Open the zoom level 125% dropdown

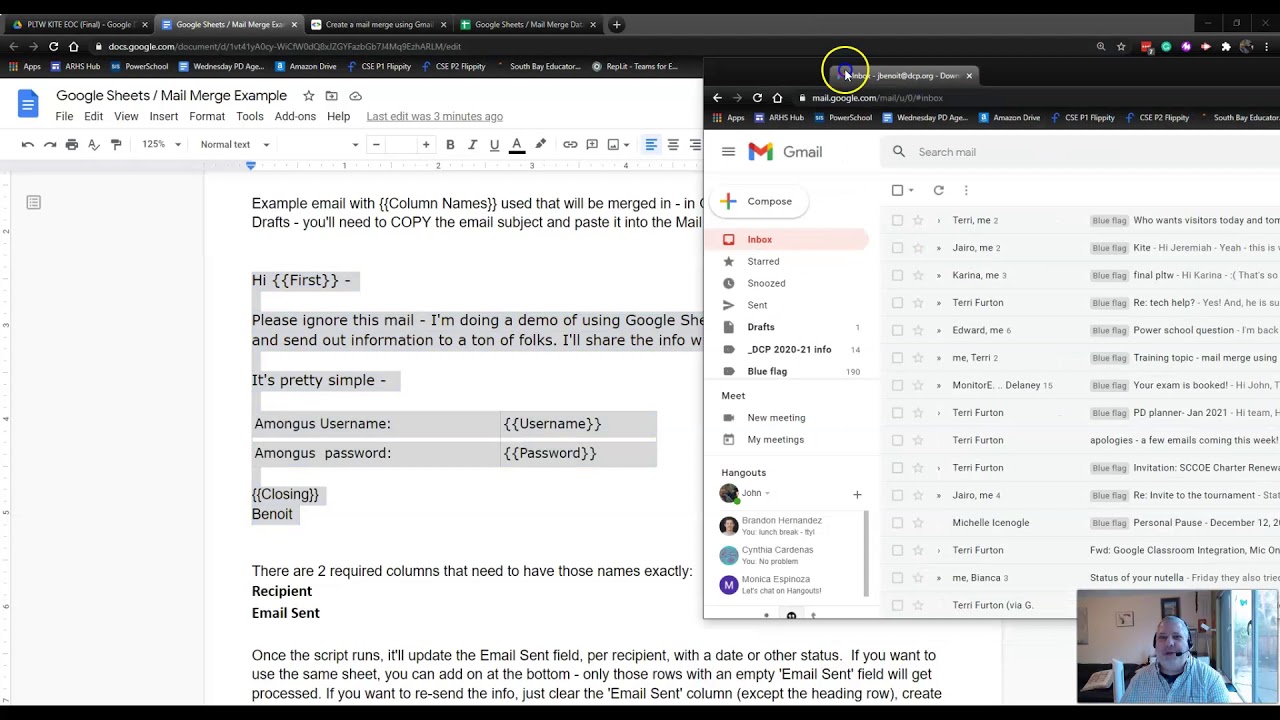[x=161, y=144]
